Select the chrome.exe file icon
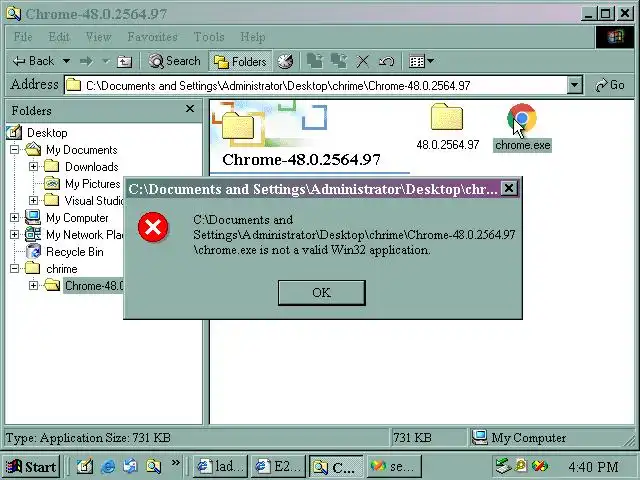The height and width of the screenshot is (480, 640). 522,120
